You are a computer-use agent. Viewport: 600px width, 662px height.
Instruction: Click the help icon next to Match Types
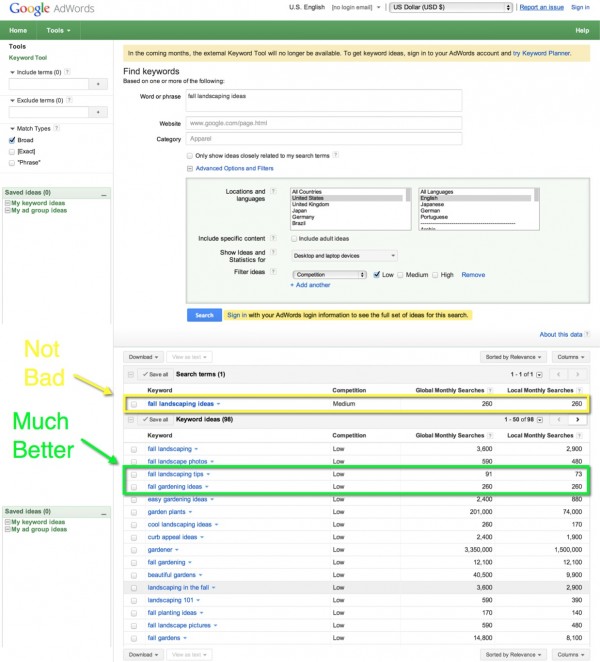click(x=57, y=128)
